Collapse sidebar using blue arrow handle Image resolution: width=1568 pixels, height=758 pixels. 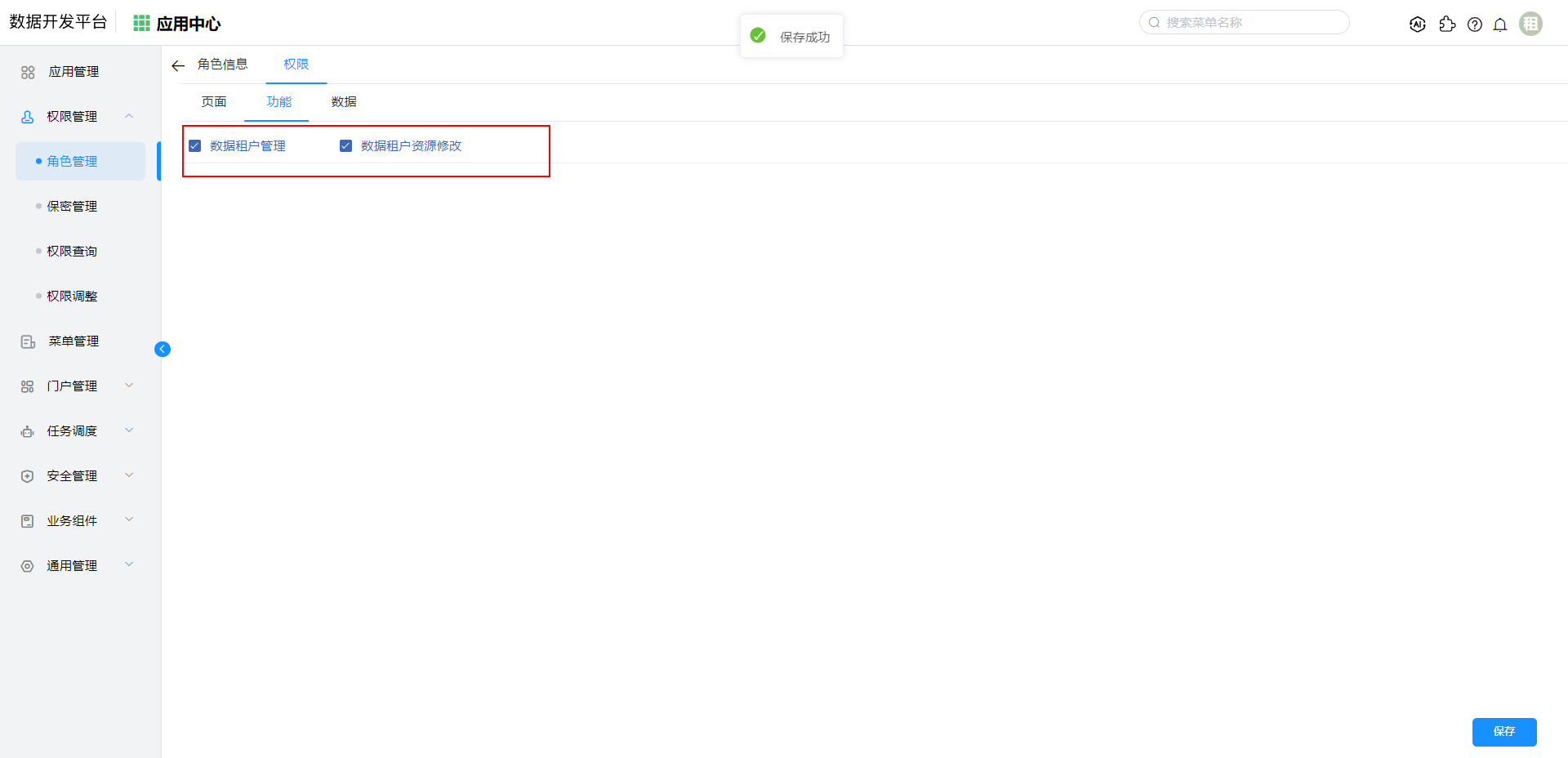click(x=163, y=350)
